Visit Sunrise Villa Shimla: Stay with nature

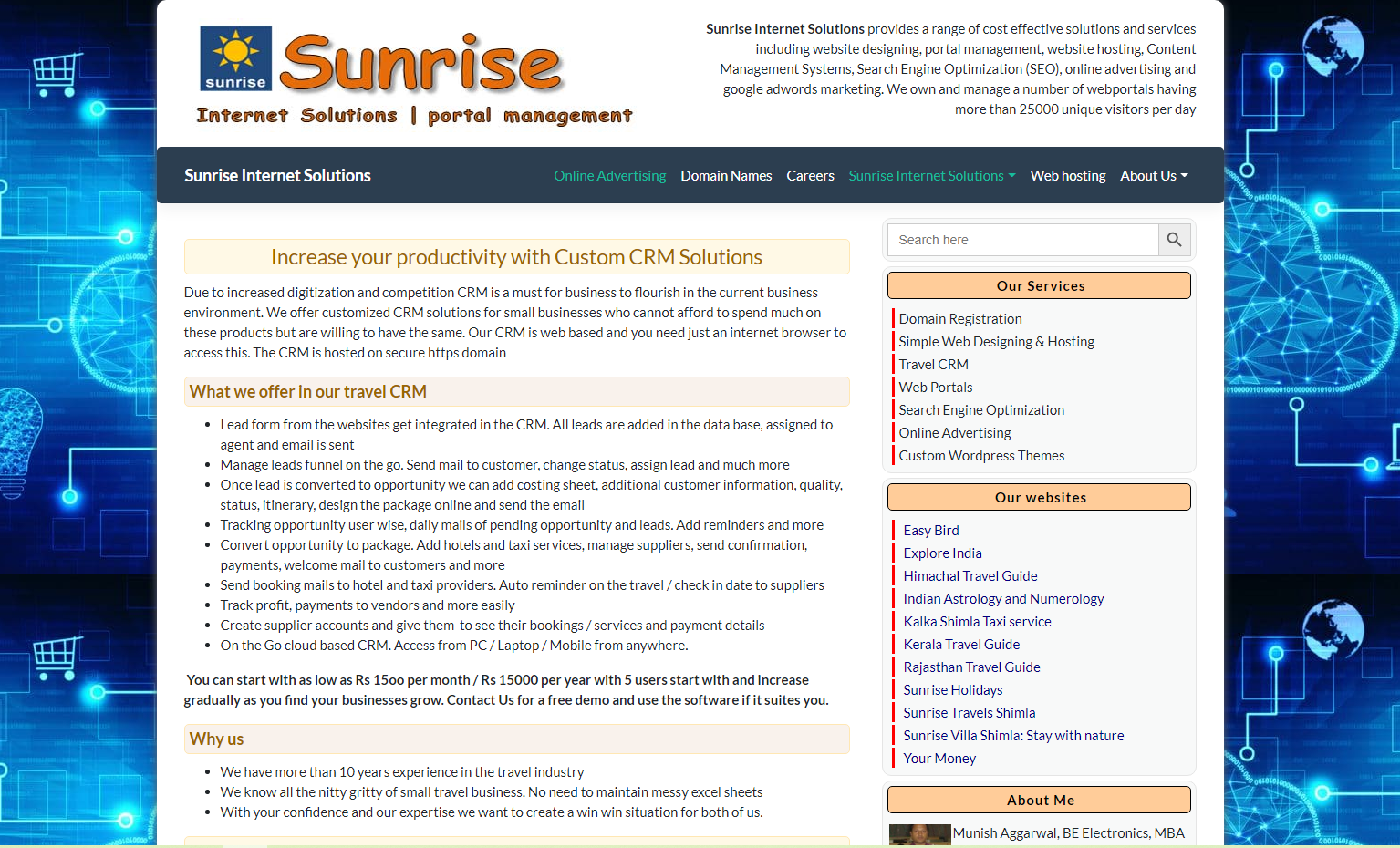tap(1013, 736)
